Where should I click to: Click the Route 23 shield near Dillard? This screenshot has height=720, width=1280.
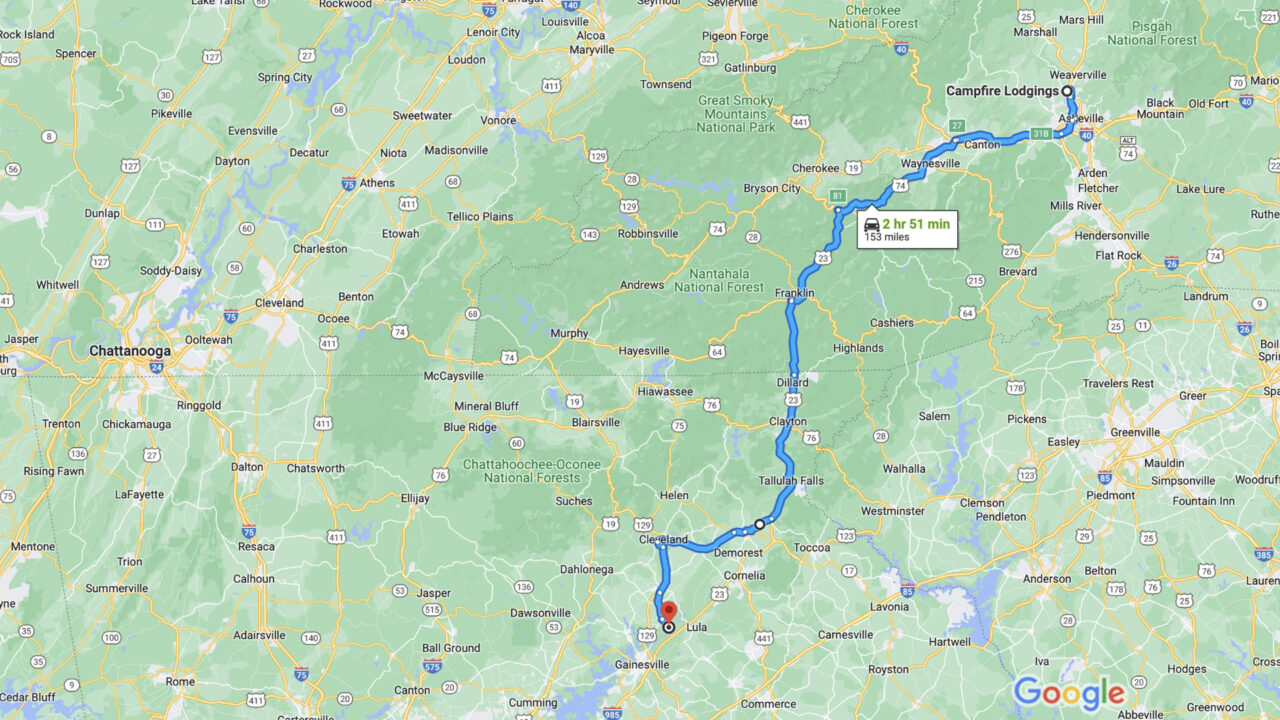[793, 399]
